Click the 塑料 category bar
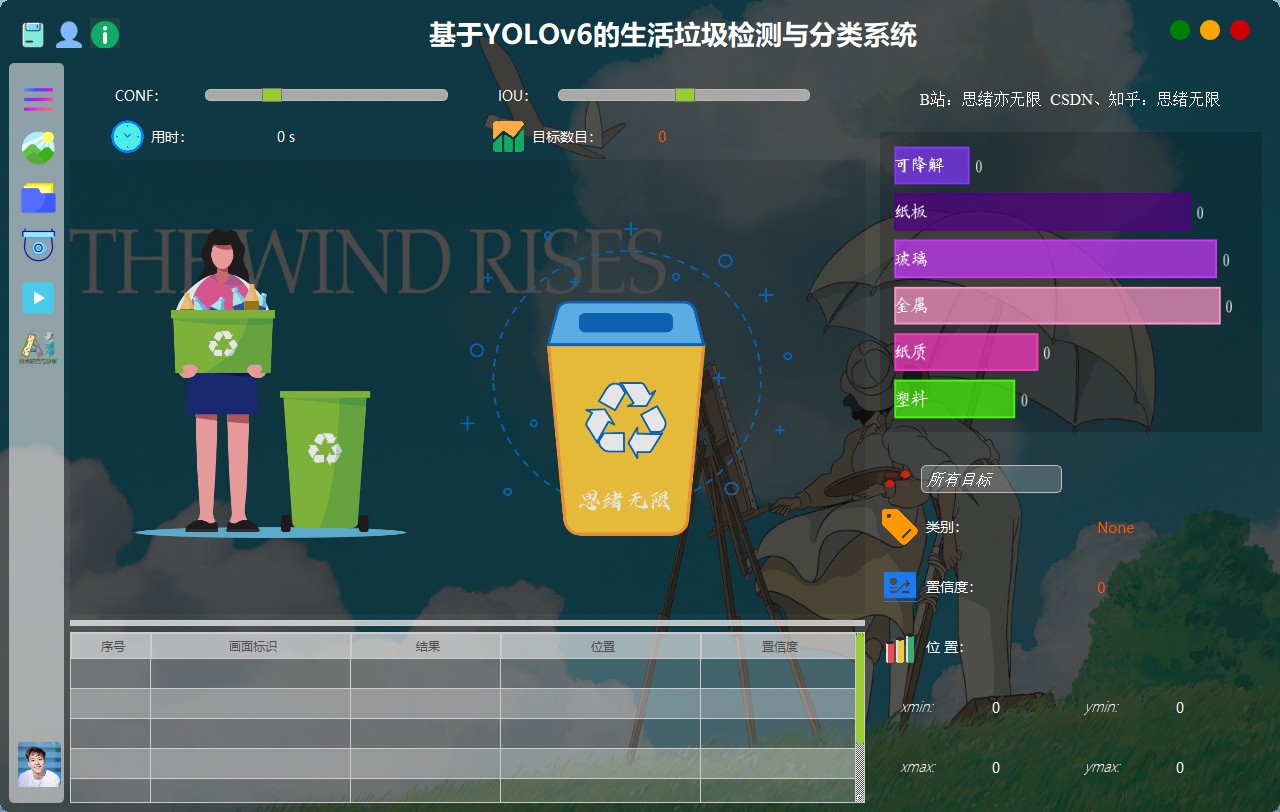 (x=954, y=398)
